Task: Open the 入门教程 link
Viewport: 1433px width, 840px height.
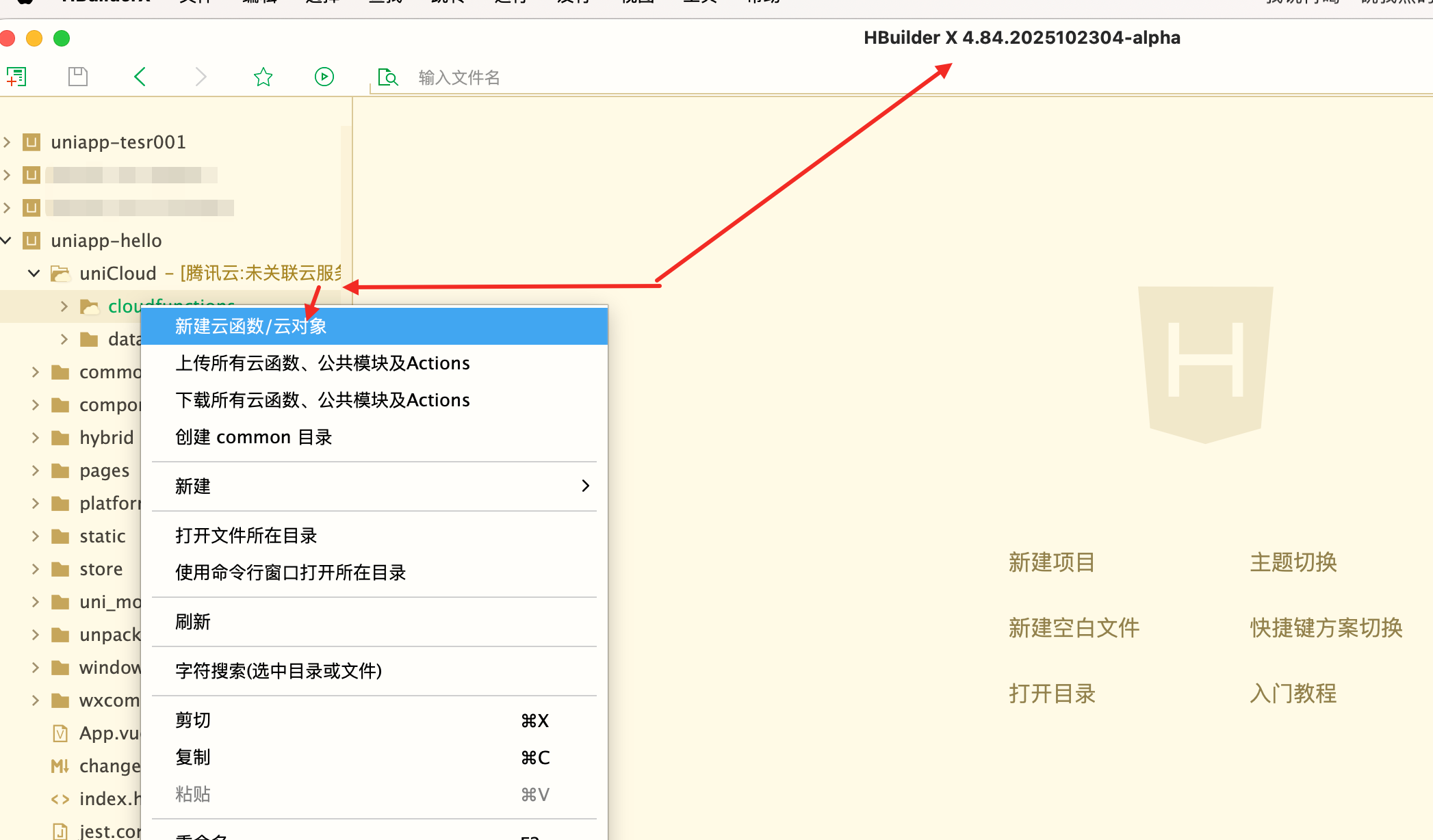Action: 1293,694
